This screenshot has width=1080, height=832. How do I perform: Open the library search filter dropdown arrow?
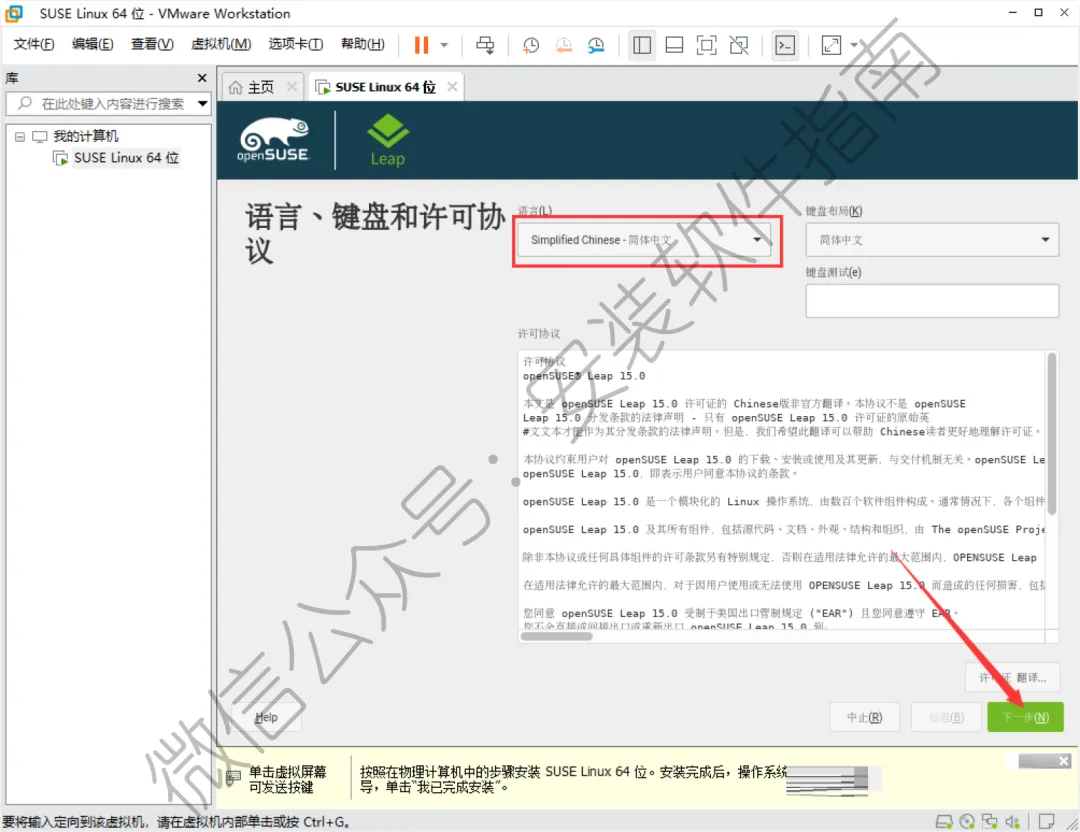202,103
